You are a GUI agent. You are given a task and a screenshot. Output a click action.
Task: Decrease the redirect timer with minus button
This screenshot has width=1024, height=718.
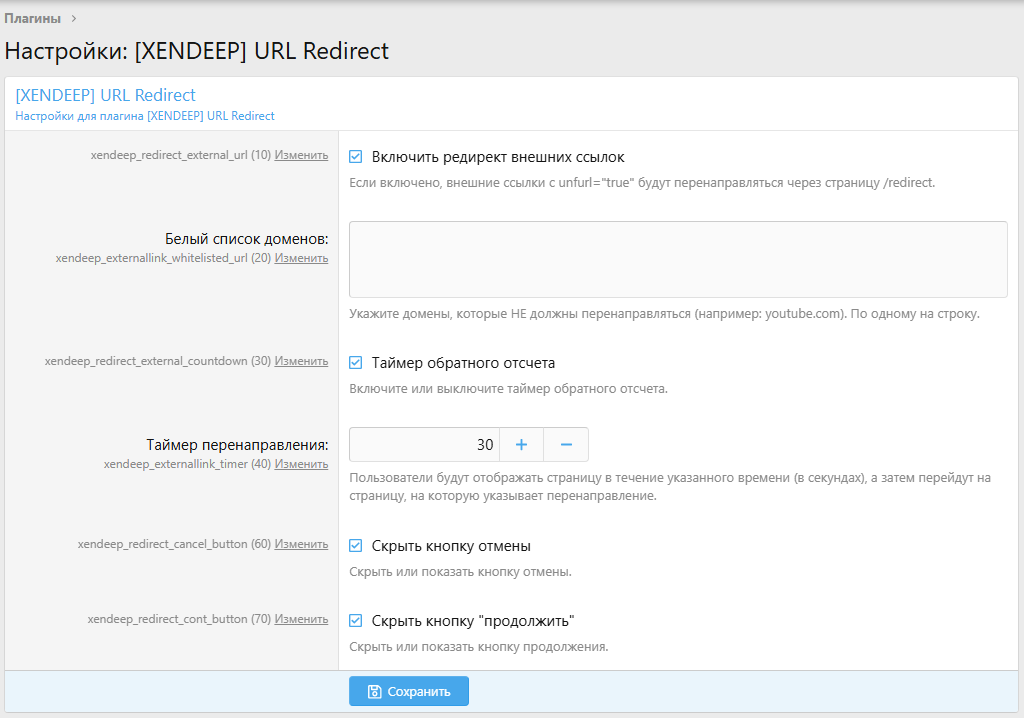click(566, 444)
